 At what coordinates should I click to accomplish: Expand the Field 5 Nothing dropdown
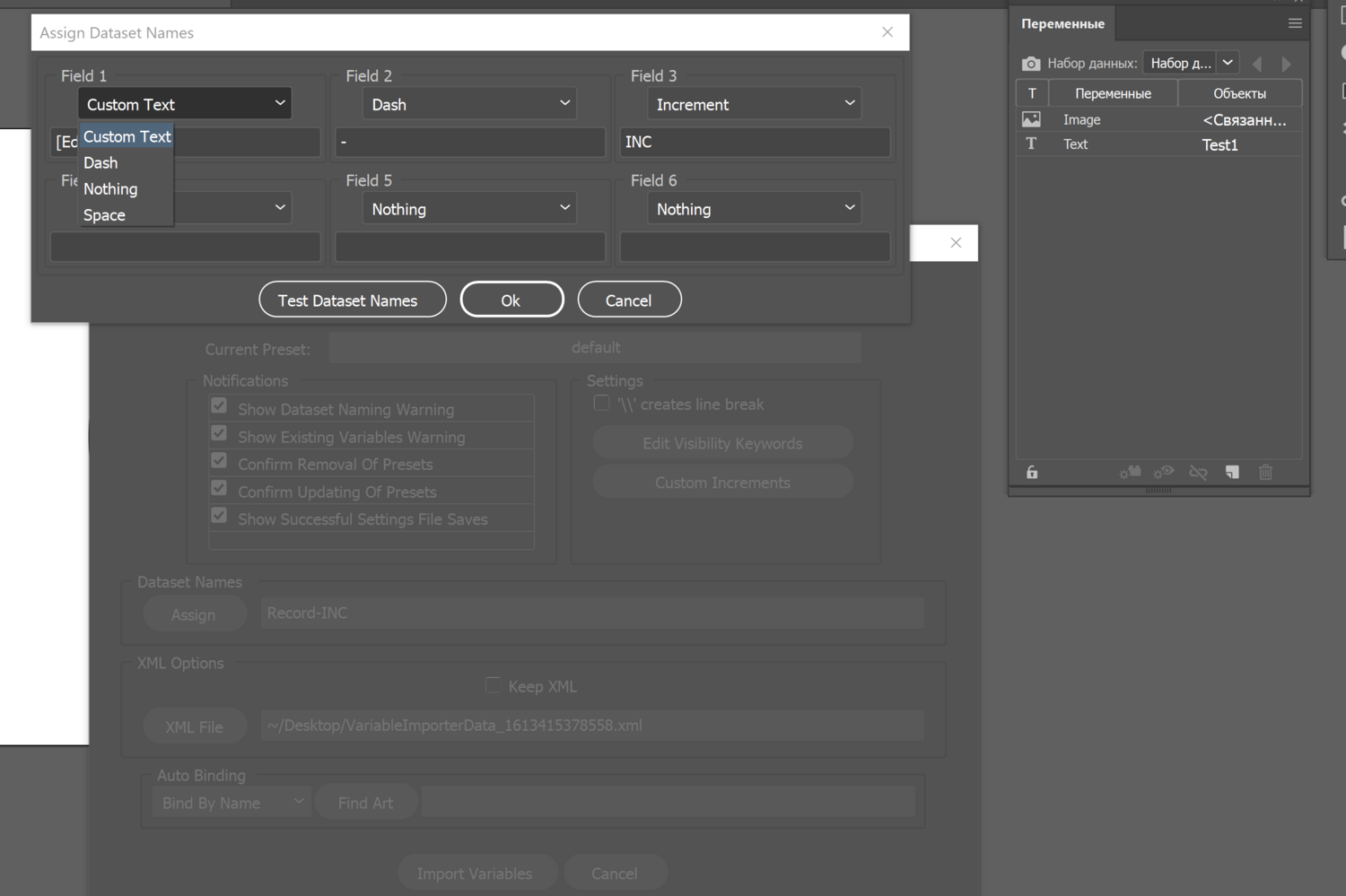pyautogui.click(x=469, y=209)
